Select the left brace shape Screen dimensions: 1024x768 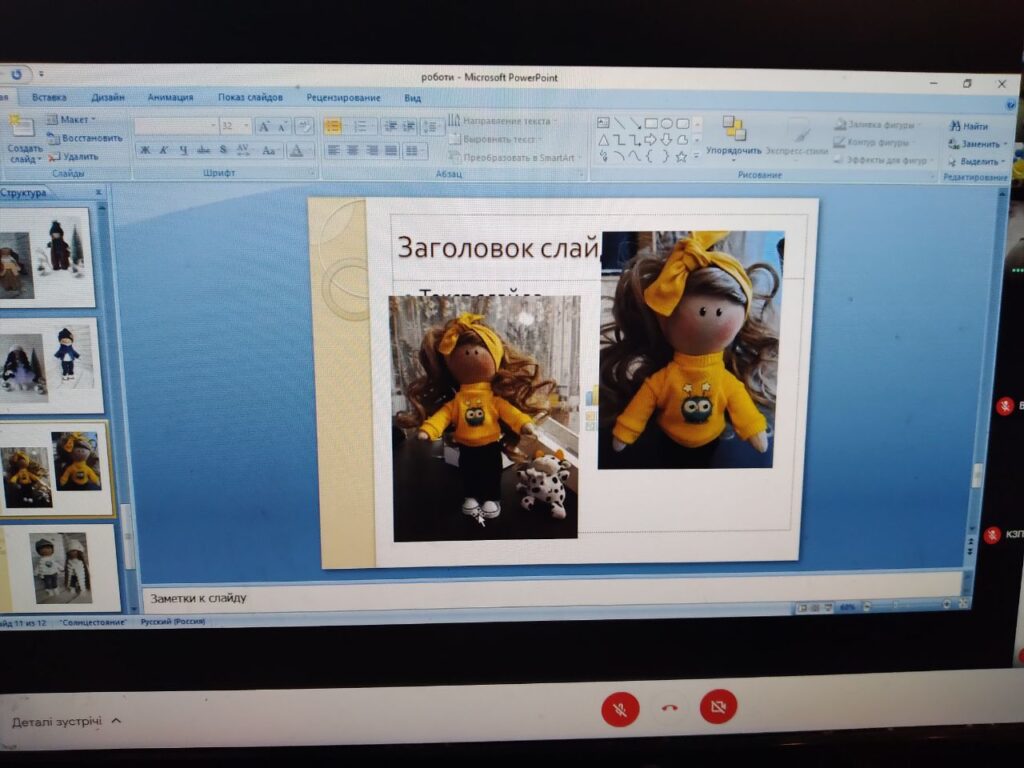pos(649,157)
